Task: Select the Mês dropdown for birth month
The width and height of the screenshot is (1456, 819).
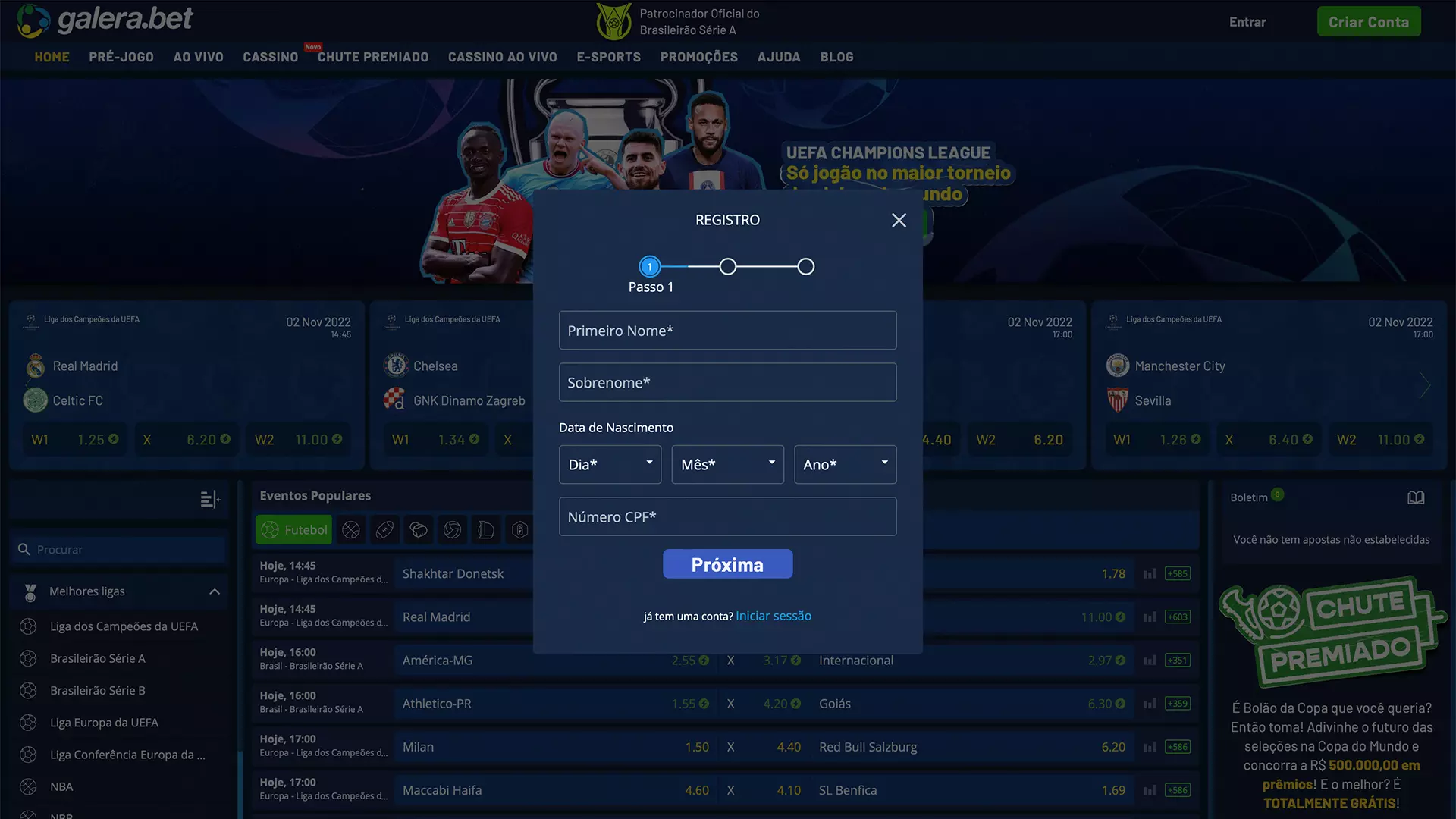Action: [727, 464]
